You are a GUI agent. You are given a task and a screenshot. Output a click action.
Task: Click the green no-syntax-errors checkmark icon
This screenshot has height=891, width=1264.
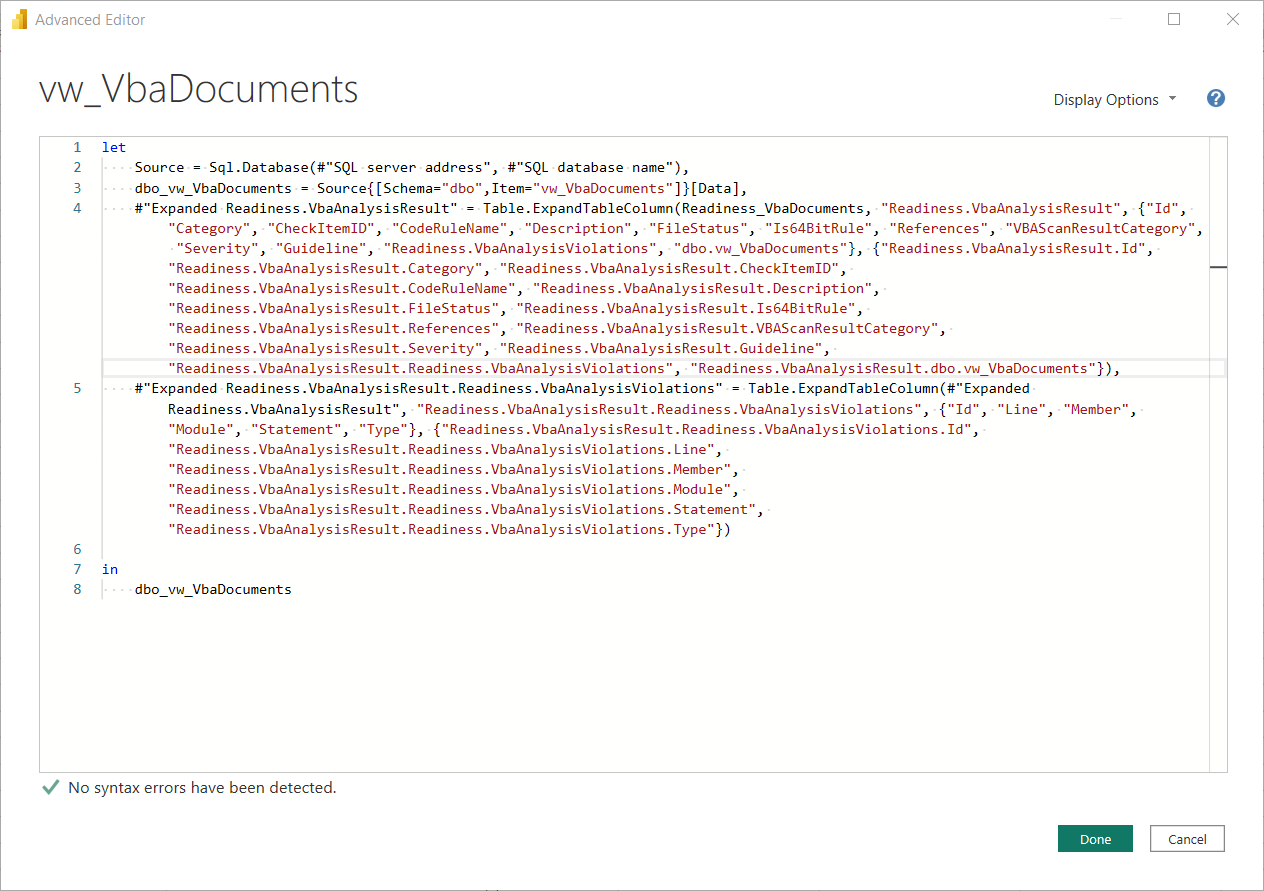(x=50, y=788)
